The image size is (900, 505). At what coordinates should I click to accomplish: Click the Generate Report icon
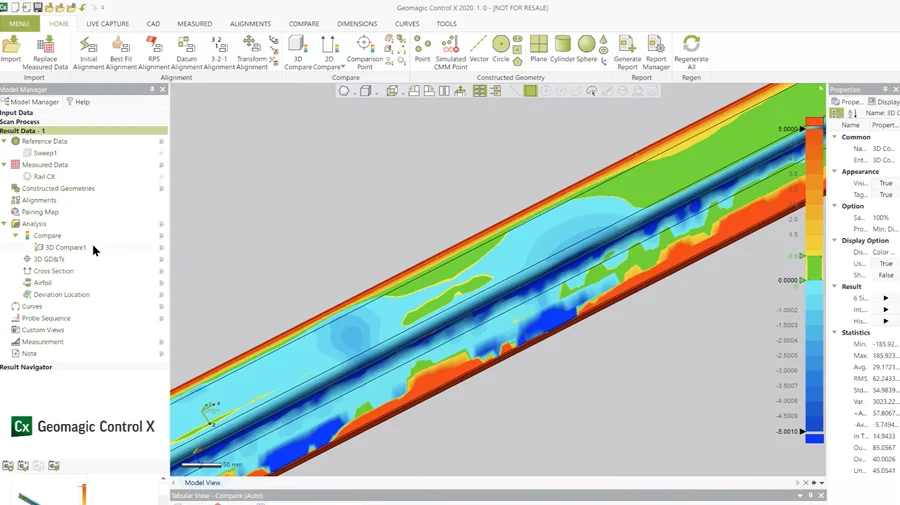[x=627, y=51]
